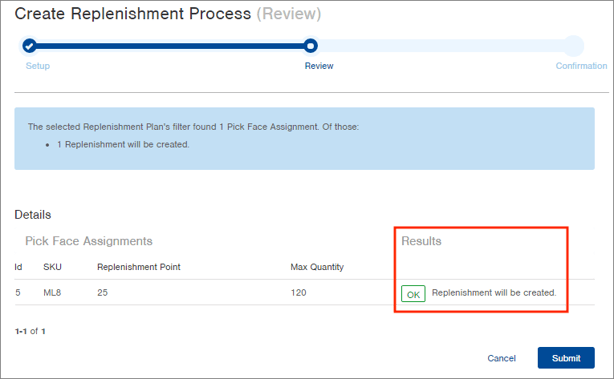Select the Review step circle marker
The image size is (614, 379).
coord(311,46)
